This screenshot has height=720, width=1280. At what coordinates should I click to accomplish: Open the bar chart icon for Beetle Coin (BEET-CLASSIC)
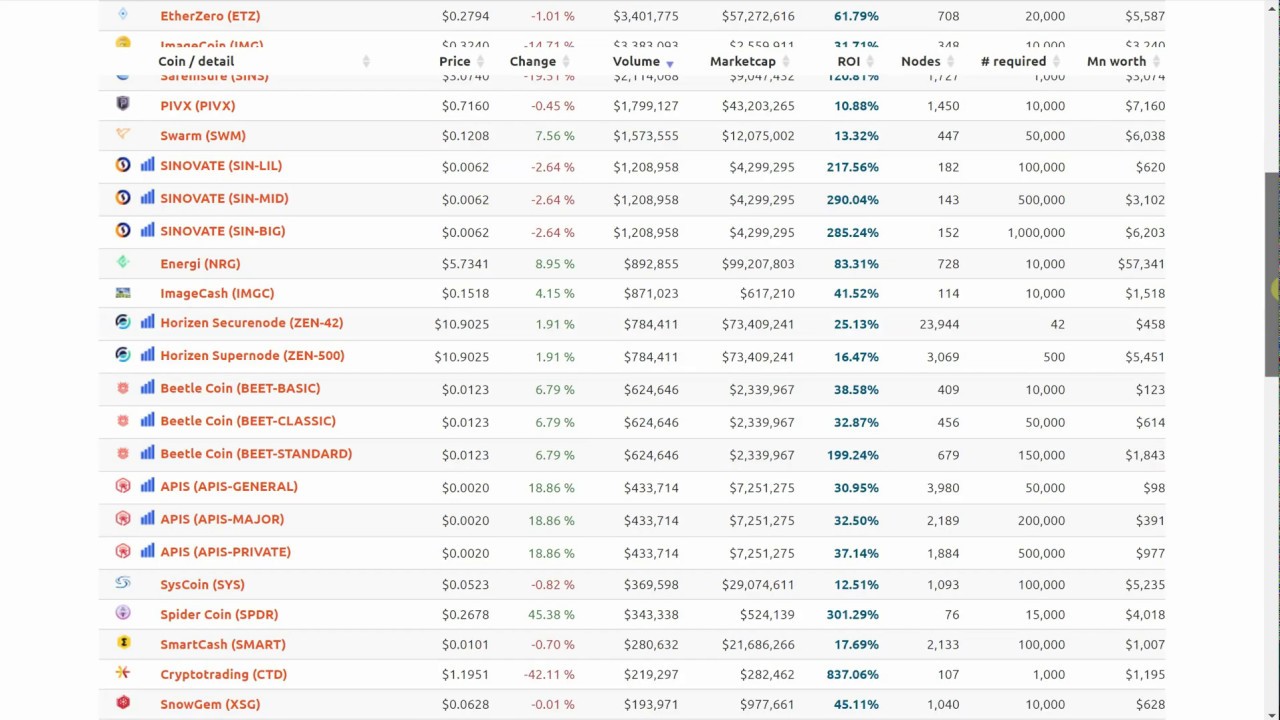pos(147,420)
